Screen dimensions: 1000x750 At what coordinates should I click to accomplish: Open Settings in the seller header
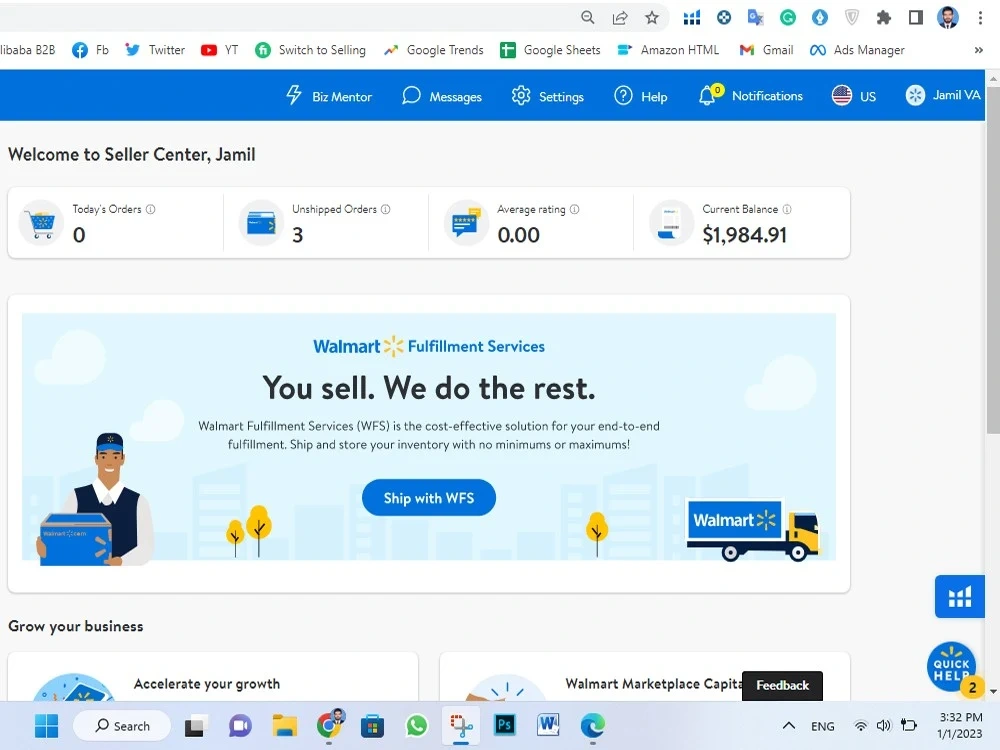(548, 96)
